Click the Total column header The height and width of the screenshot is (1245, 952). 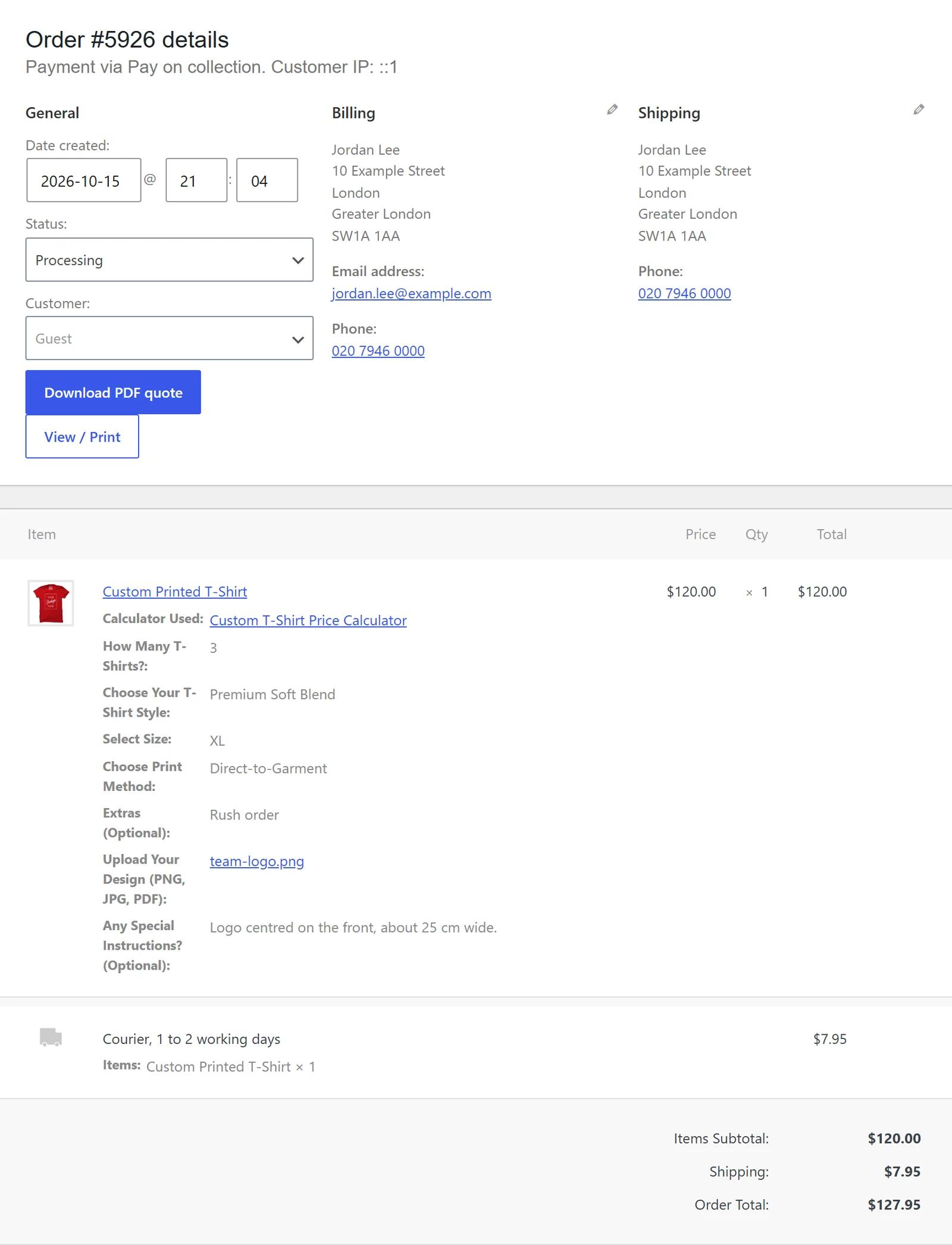(x=832, y=534)
